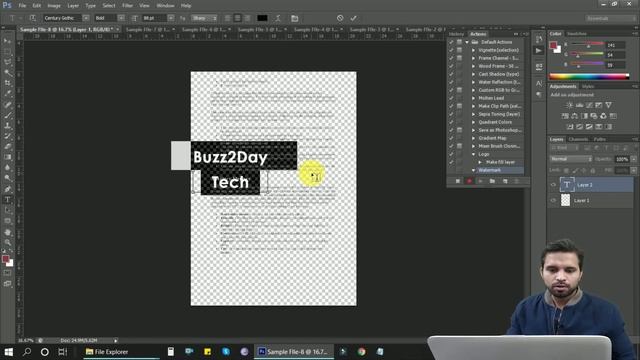
Task: Click the text color swatch in options bar
Action: (x=262, y=18)
